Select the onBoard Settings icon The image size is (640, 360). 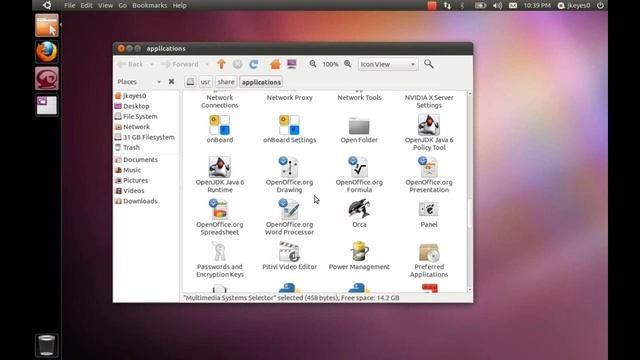[289, 125]
